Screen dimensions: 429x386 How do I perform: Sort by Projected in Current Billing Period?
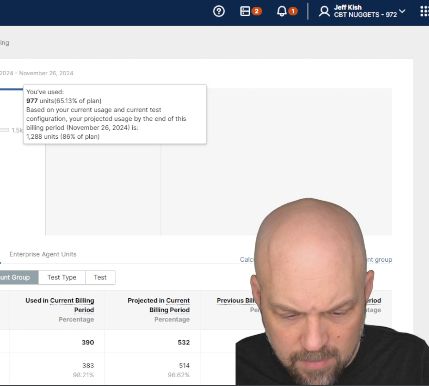click(159, 305)
